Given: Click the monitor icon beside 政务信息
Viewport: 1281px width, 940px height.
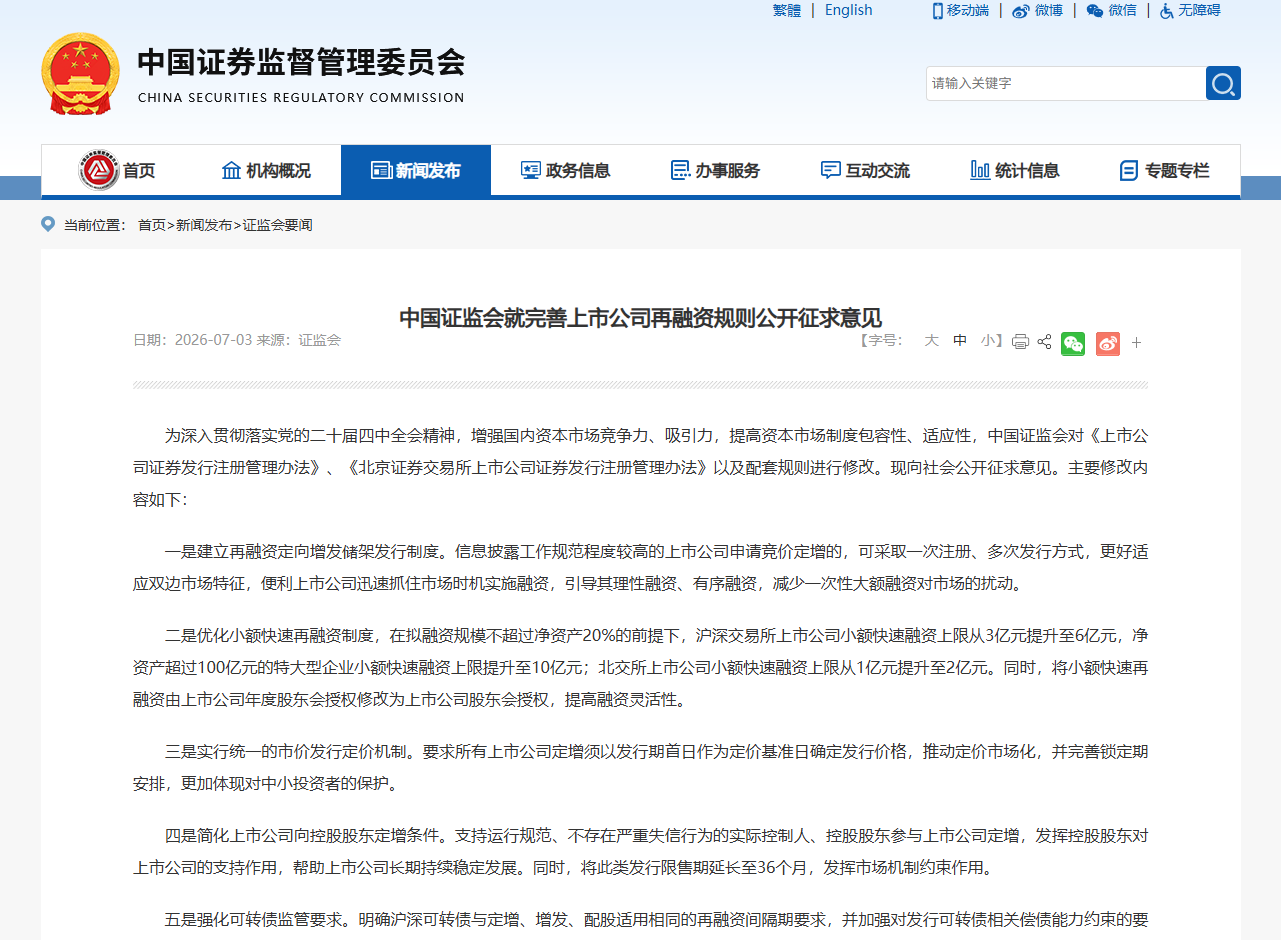Looking at the screenshot, I should (530, 170).
